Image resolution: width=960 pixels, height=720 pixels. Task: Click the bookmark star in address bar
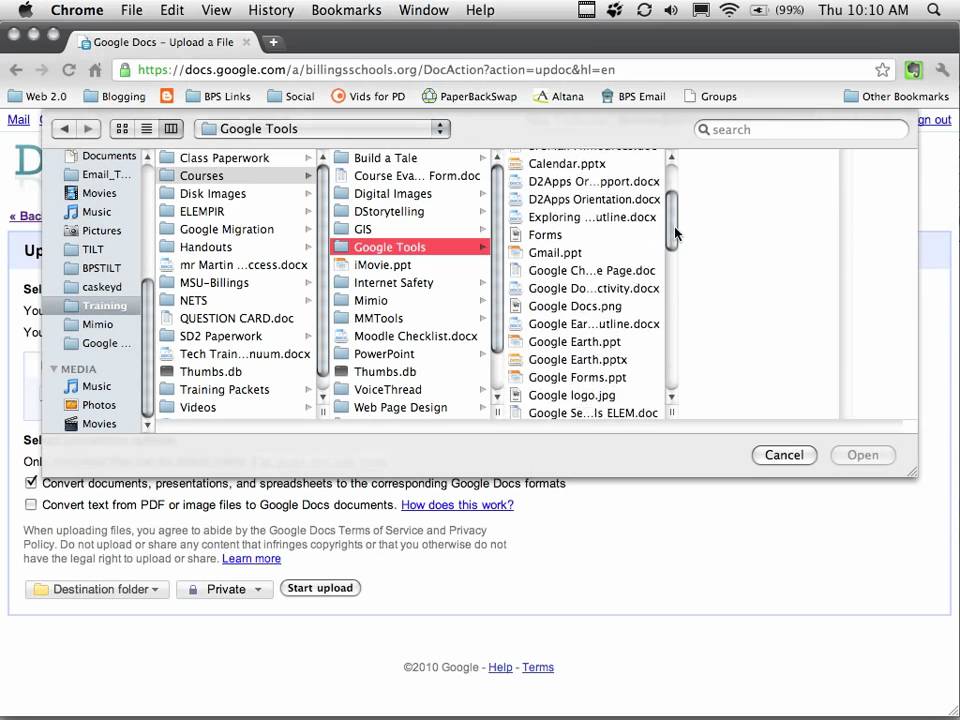tap(882, 70)
